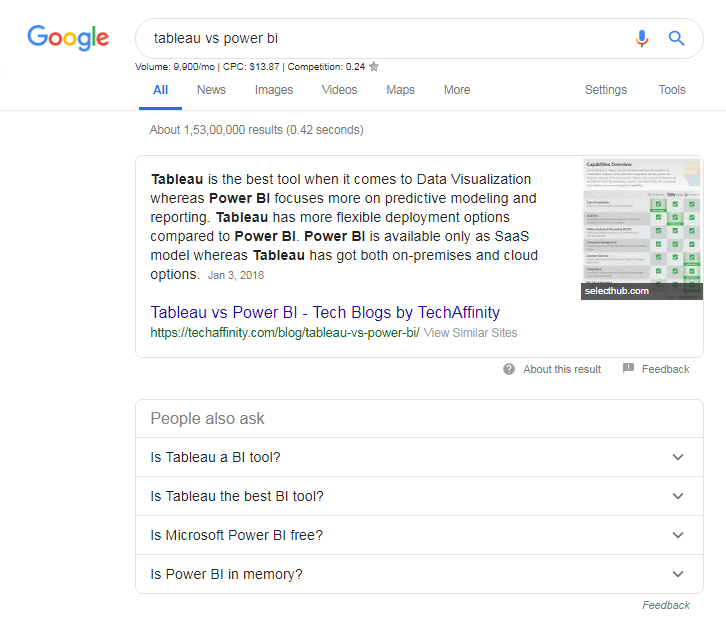726x636 pixels.
Task: Open search Settings
Action: 606,90
